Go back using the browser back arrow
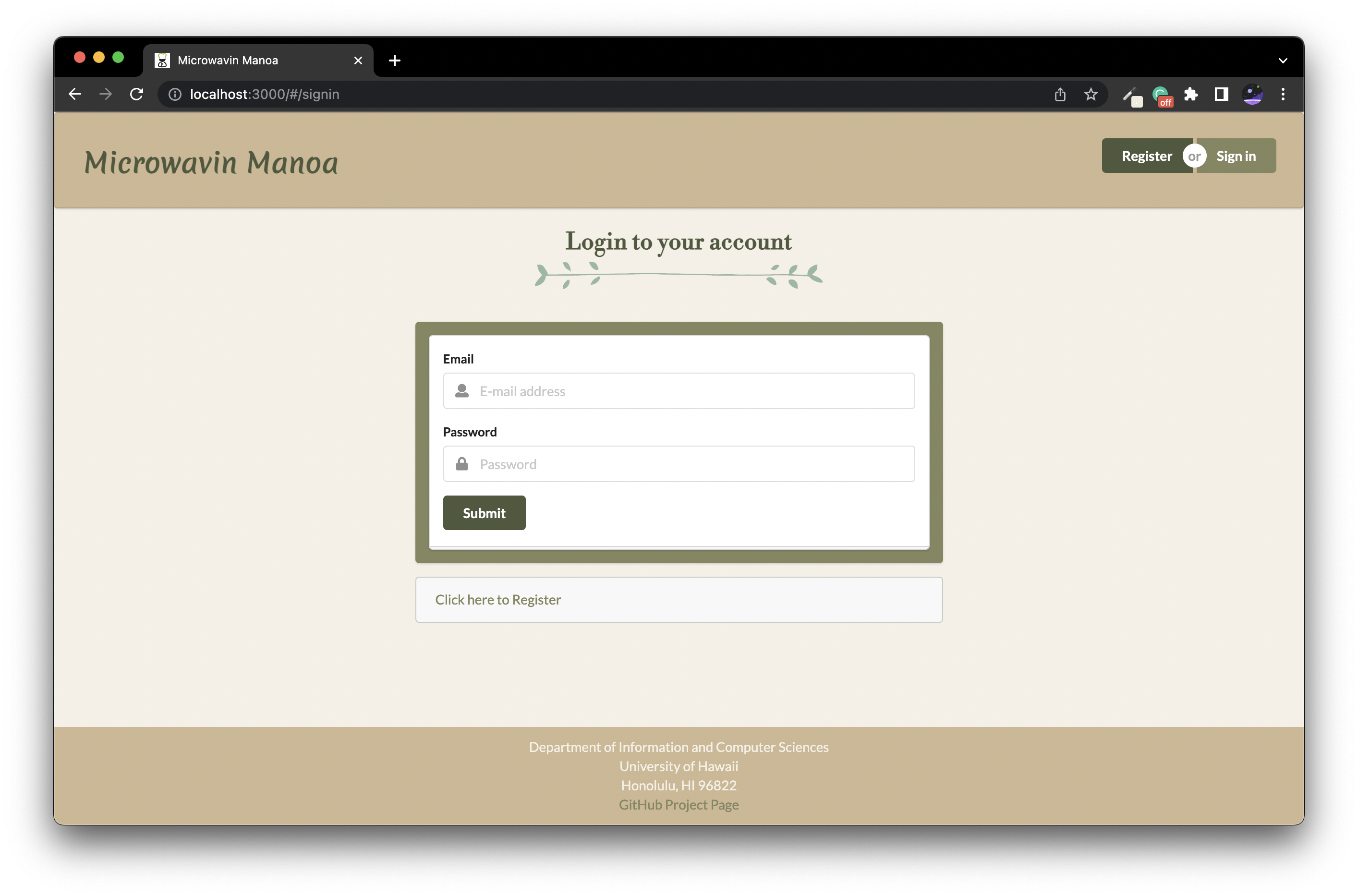 [x=75, y=94]
